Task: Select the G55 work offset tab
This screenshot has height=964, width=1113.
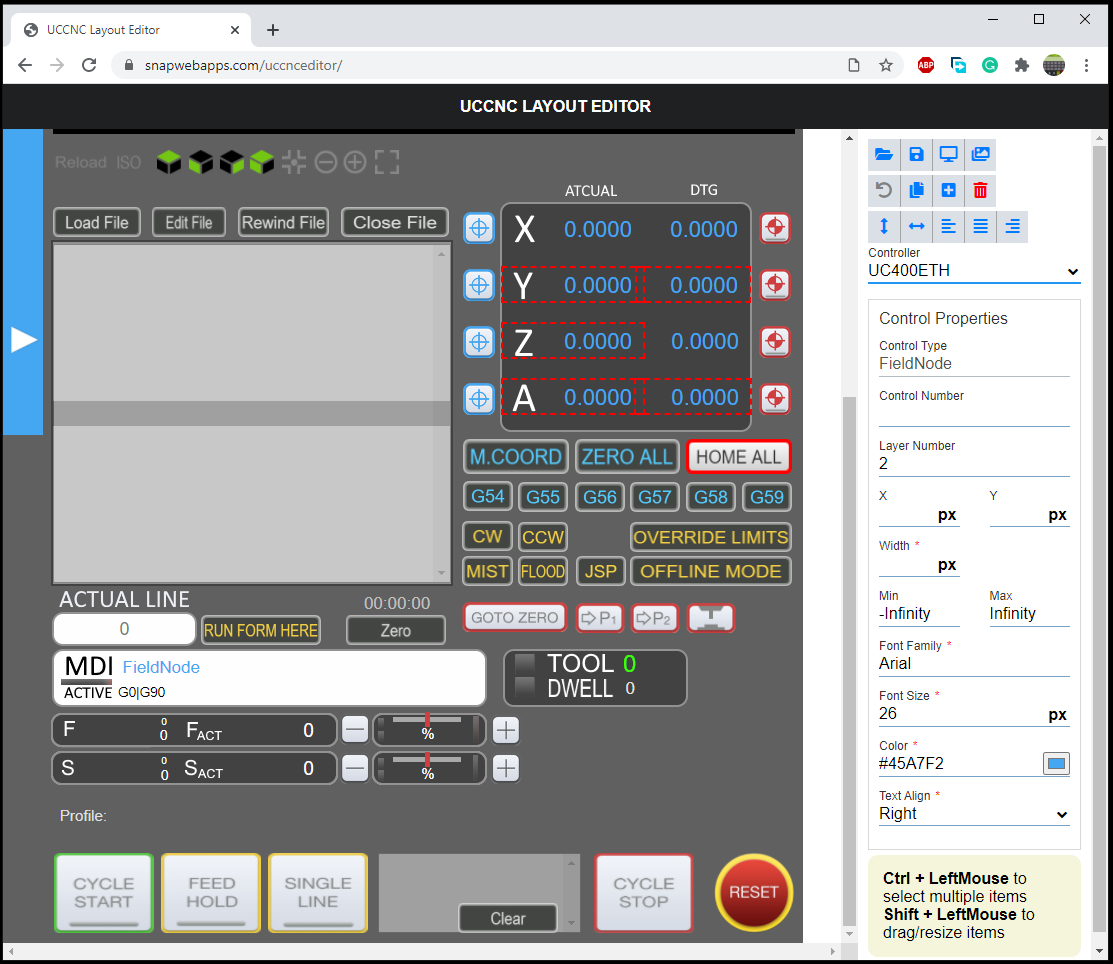Action: tap(543, 496)
